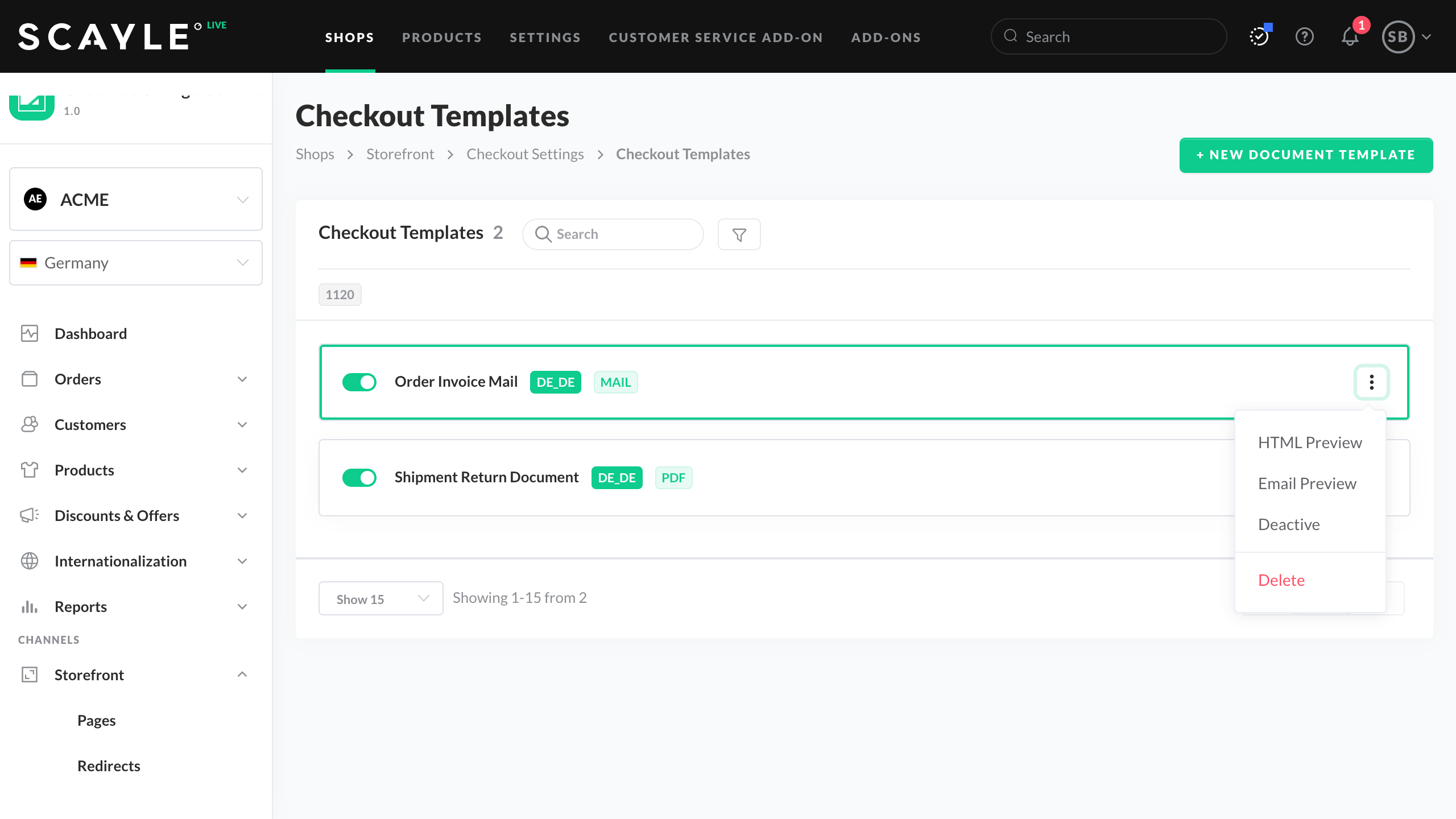This screenshot has width=1456, height=819.
Task: Open the activity status check icon
Action: click(1259, 37)
